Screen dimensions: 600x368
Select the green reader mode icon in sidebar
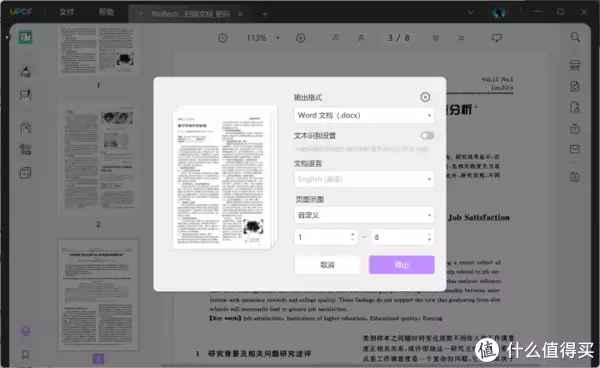26,37
